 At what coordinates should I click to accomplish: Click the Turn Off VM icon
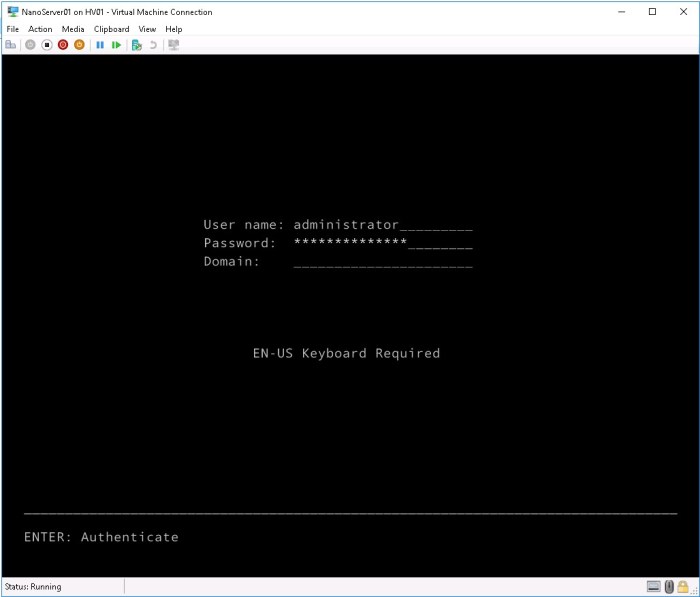46,45
